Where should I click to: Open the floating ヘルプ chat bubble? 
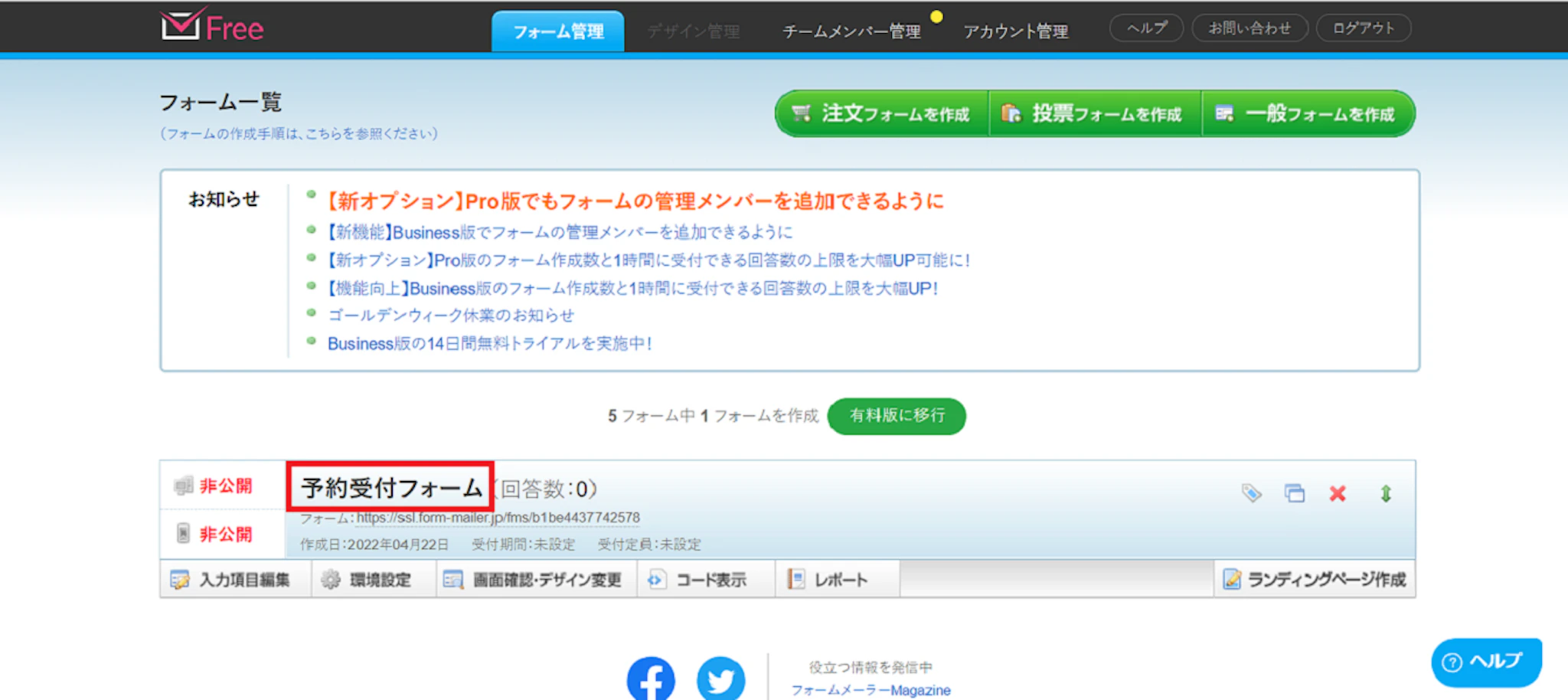click(x=1485, y=662)
